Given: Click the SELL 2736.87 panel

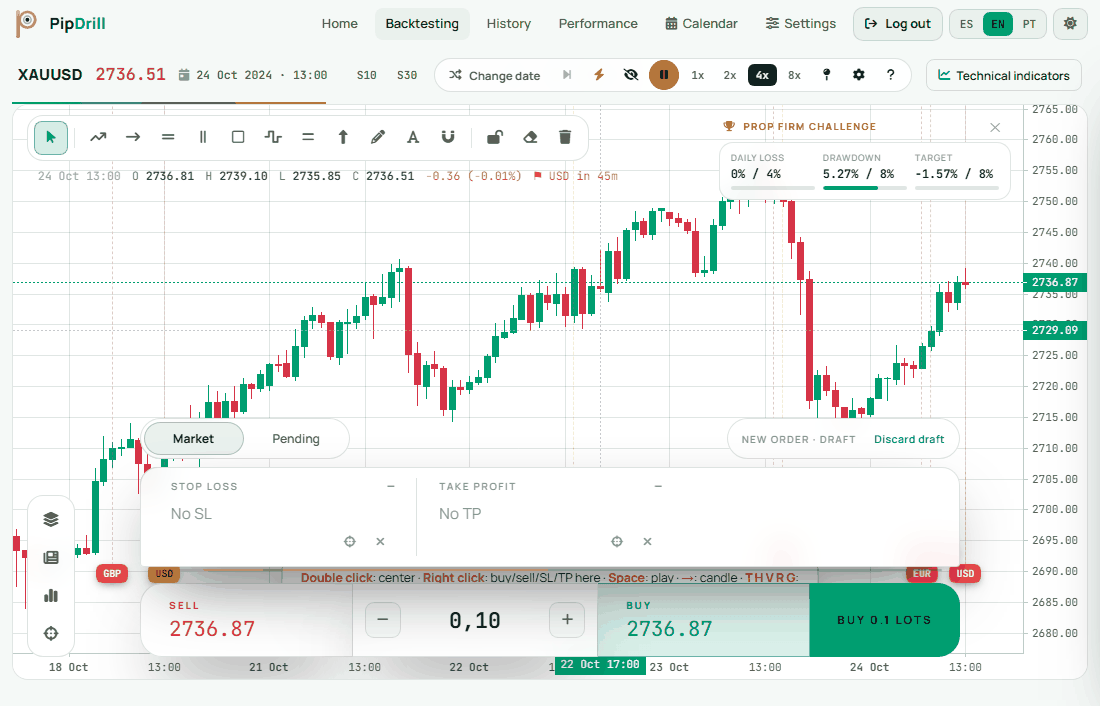Looking at the screenshot, I should [247, 620].
